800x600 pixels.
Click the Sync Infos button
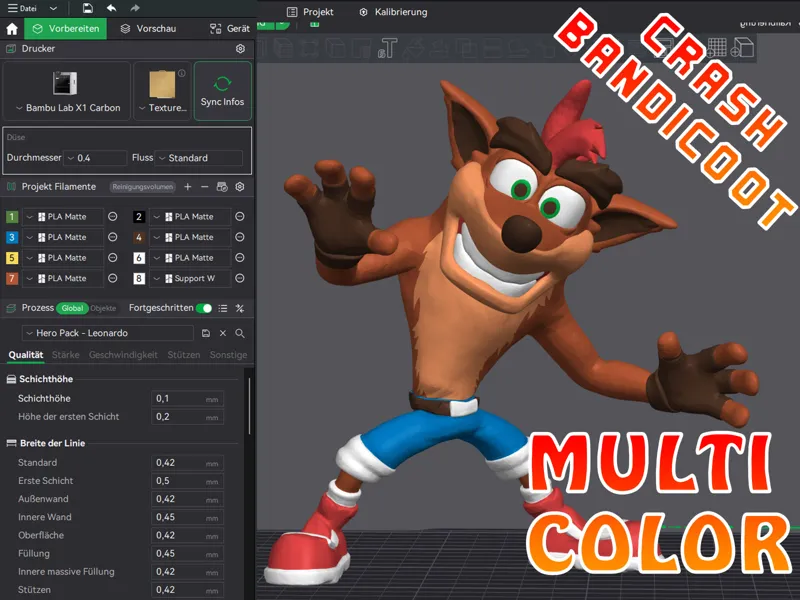(222, 91)
